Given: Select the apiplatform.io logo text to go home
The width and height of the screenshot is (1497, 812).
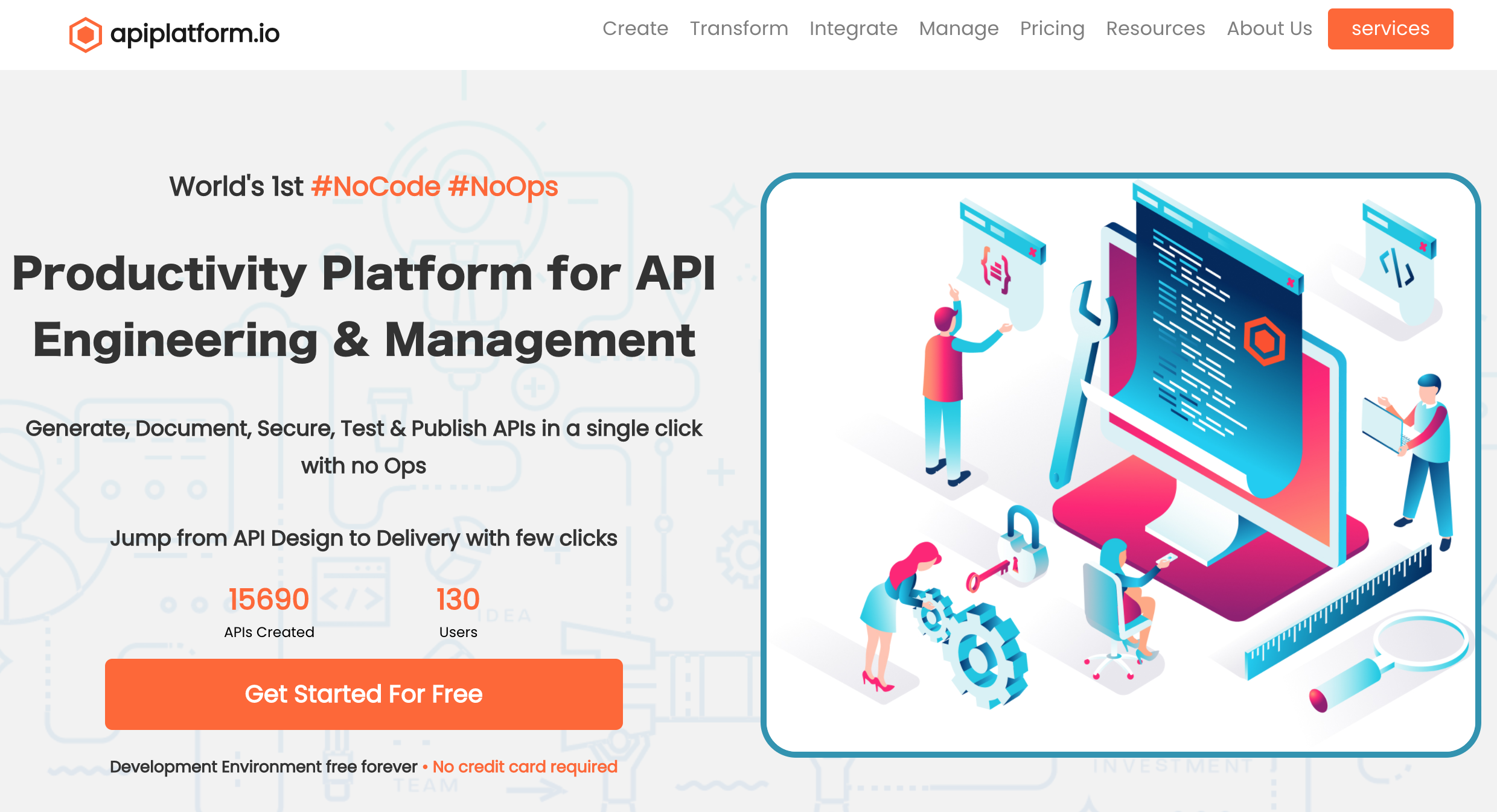Looking at the screenshot, I should point(194,33).
